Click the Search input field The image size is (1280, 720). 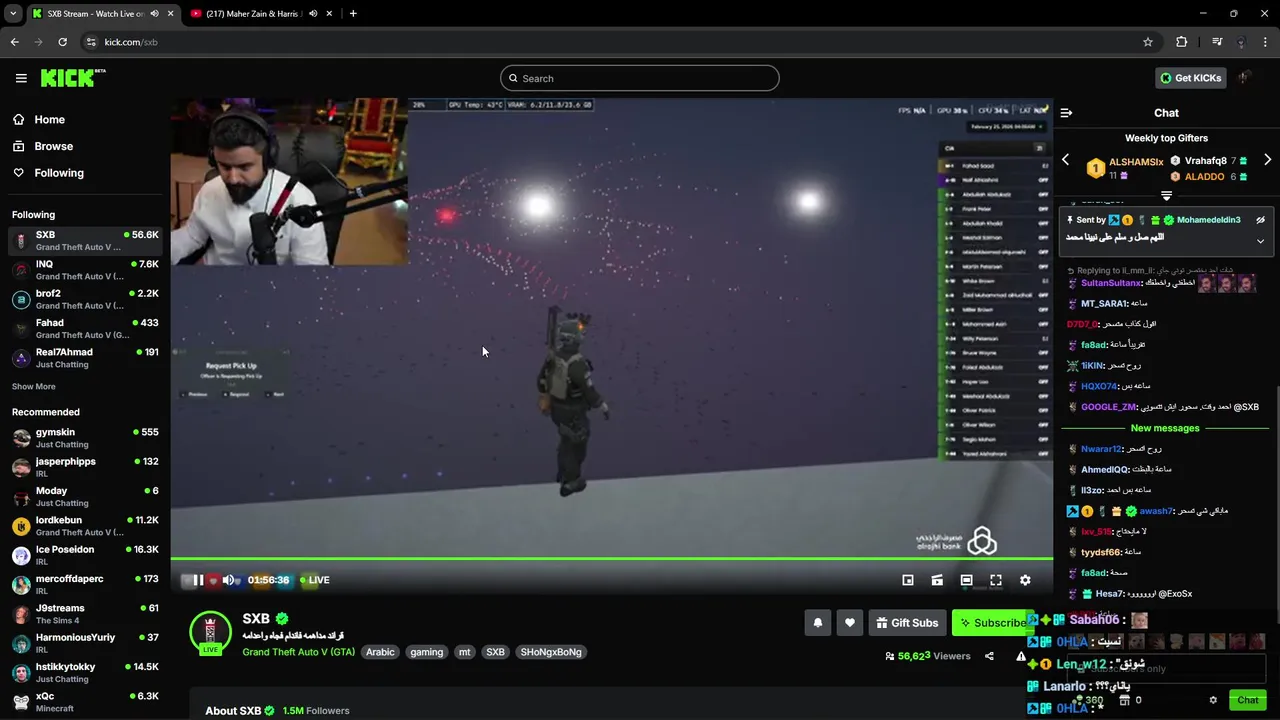[x=640, y=78]
